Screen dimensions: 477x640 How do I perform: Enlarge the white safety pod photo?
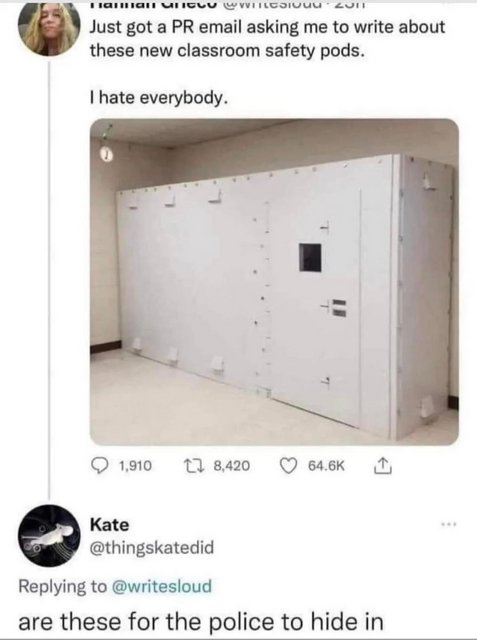coord(274,282)
